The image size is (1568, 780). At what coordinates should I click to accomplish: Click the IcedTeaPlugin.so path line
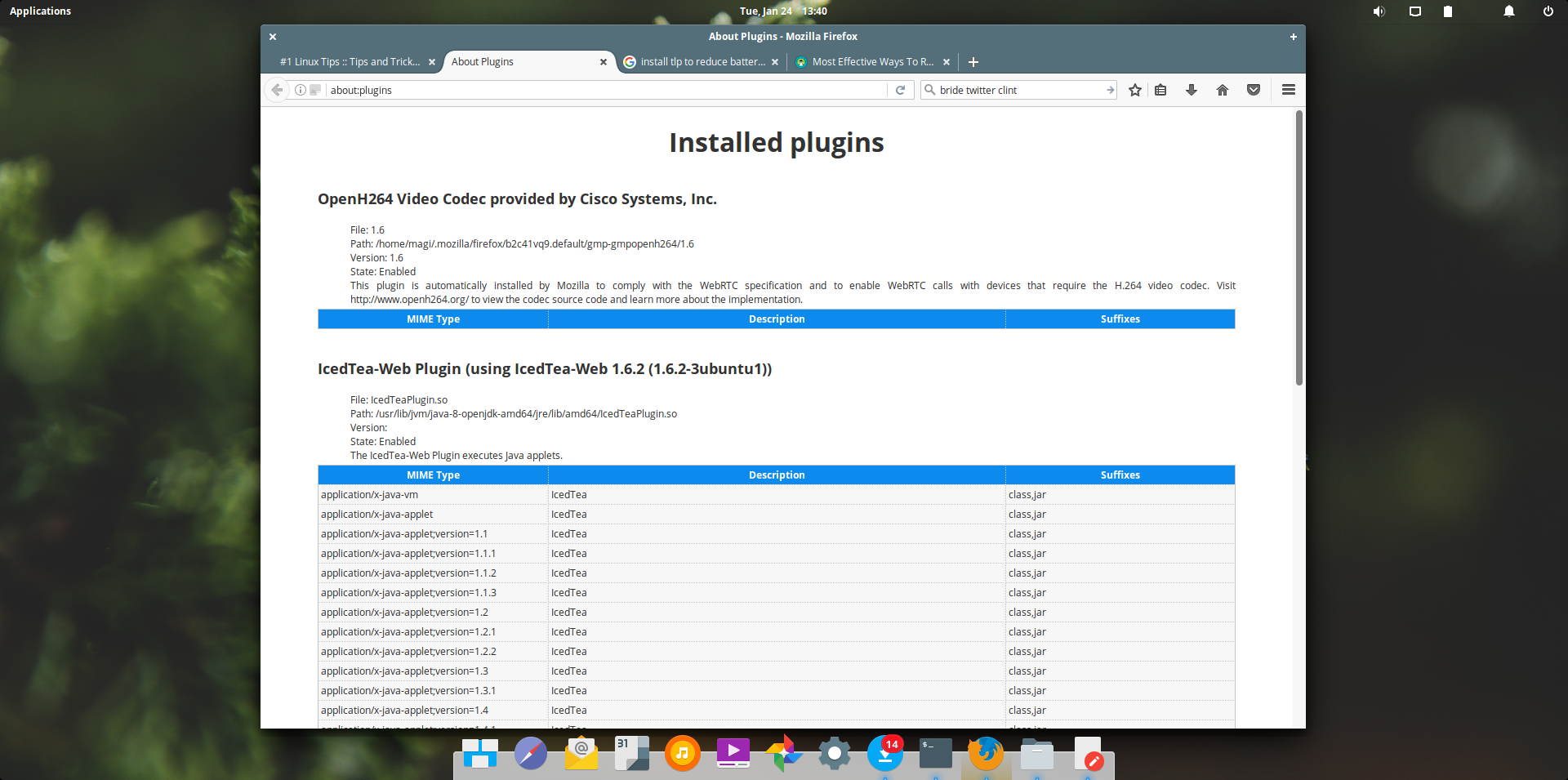514,414
